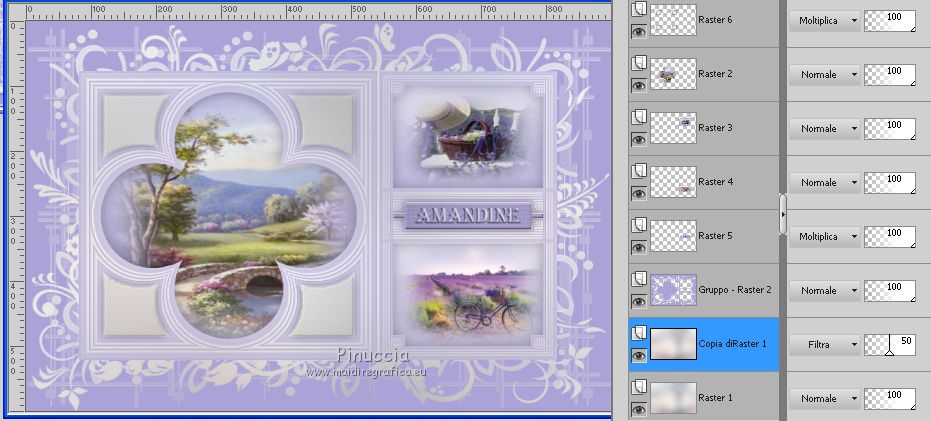Screen dimensions: 931x421
Task: Select the Raster 3 layer thumbnail
Action: point(673,128)
